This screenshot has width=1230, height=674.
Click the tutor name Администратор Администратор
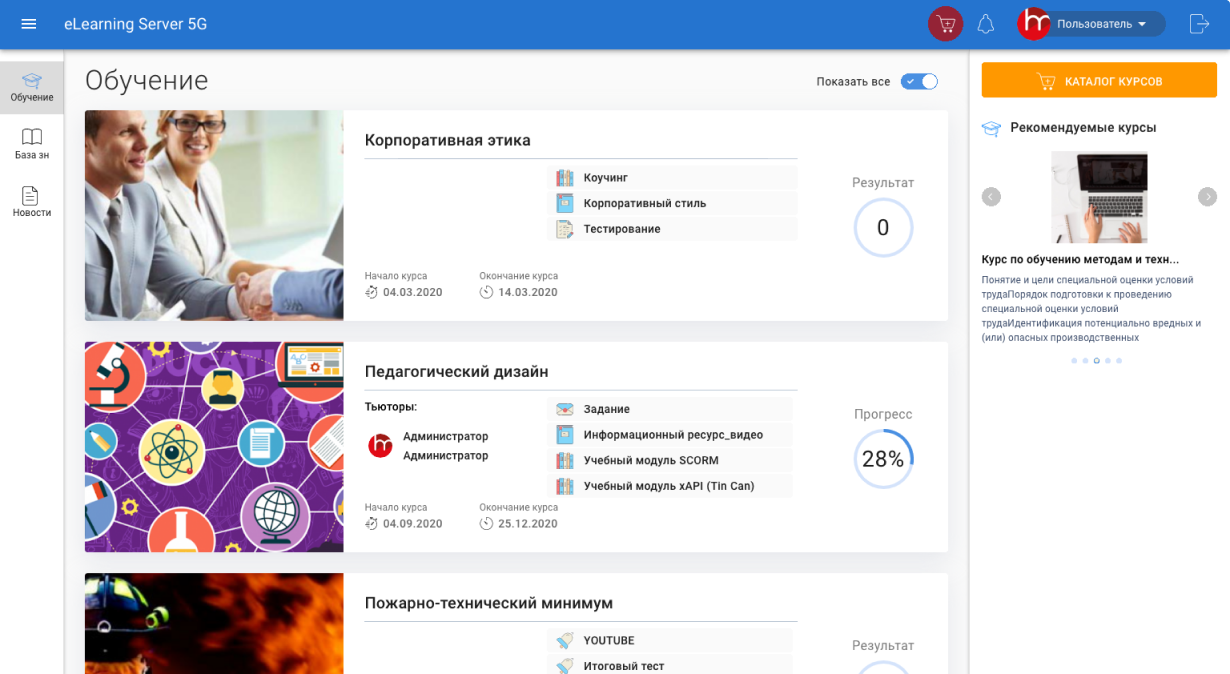tap(445, 446)
